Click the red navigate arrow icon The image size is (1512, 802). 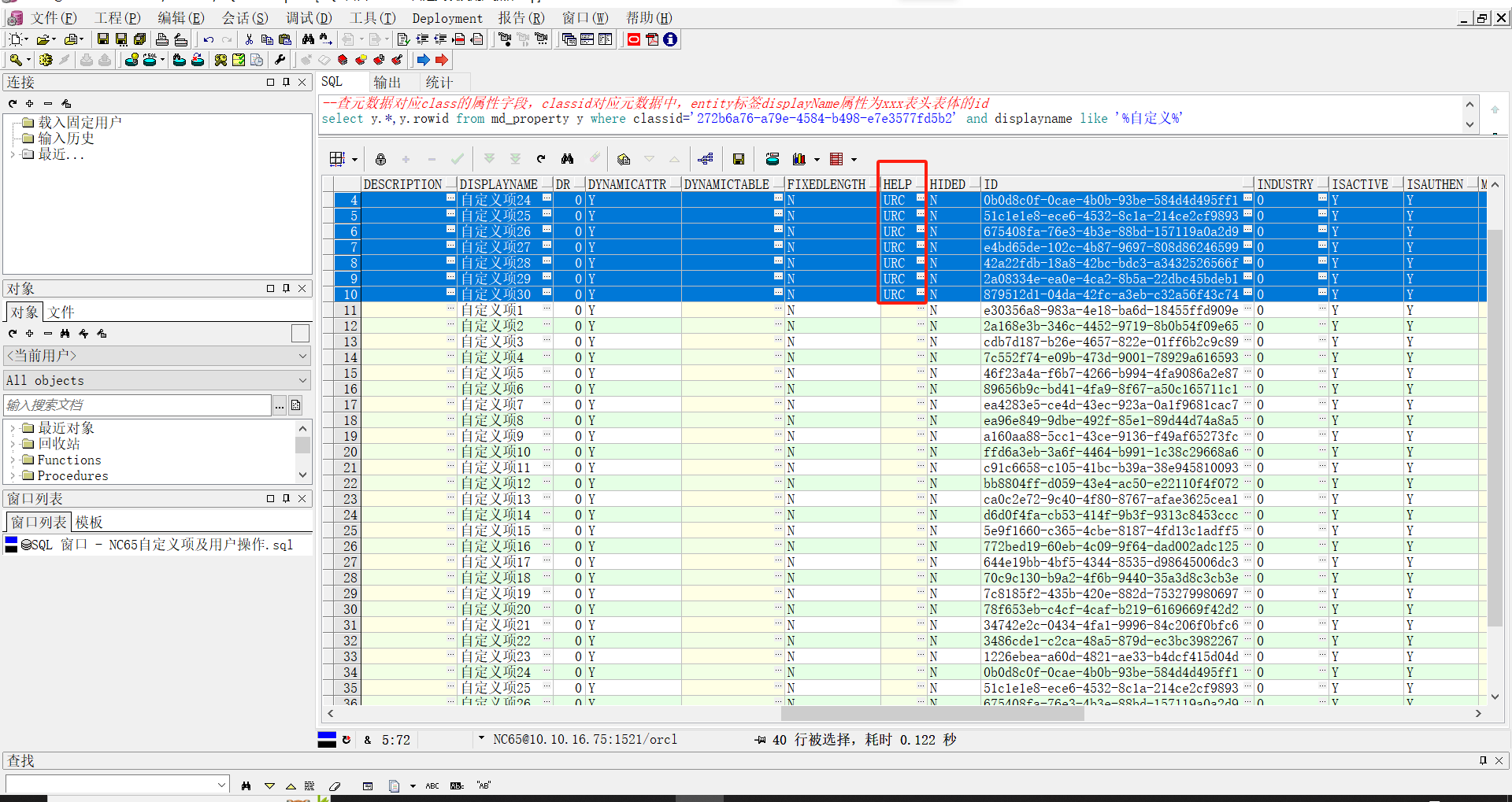click(442, 60)
